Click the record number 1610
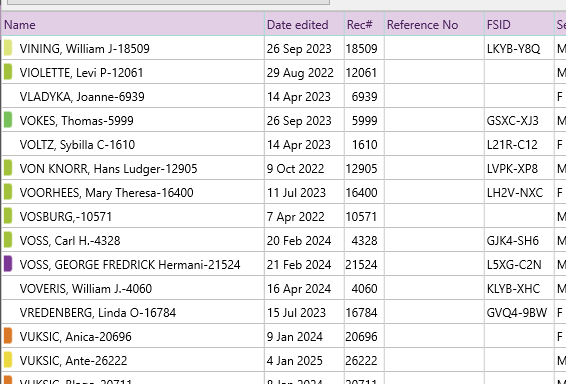 [365, 145]
